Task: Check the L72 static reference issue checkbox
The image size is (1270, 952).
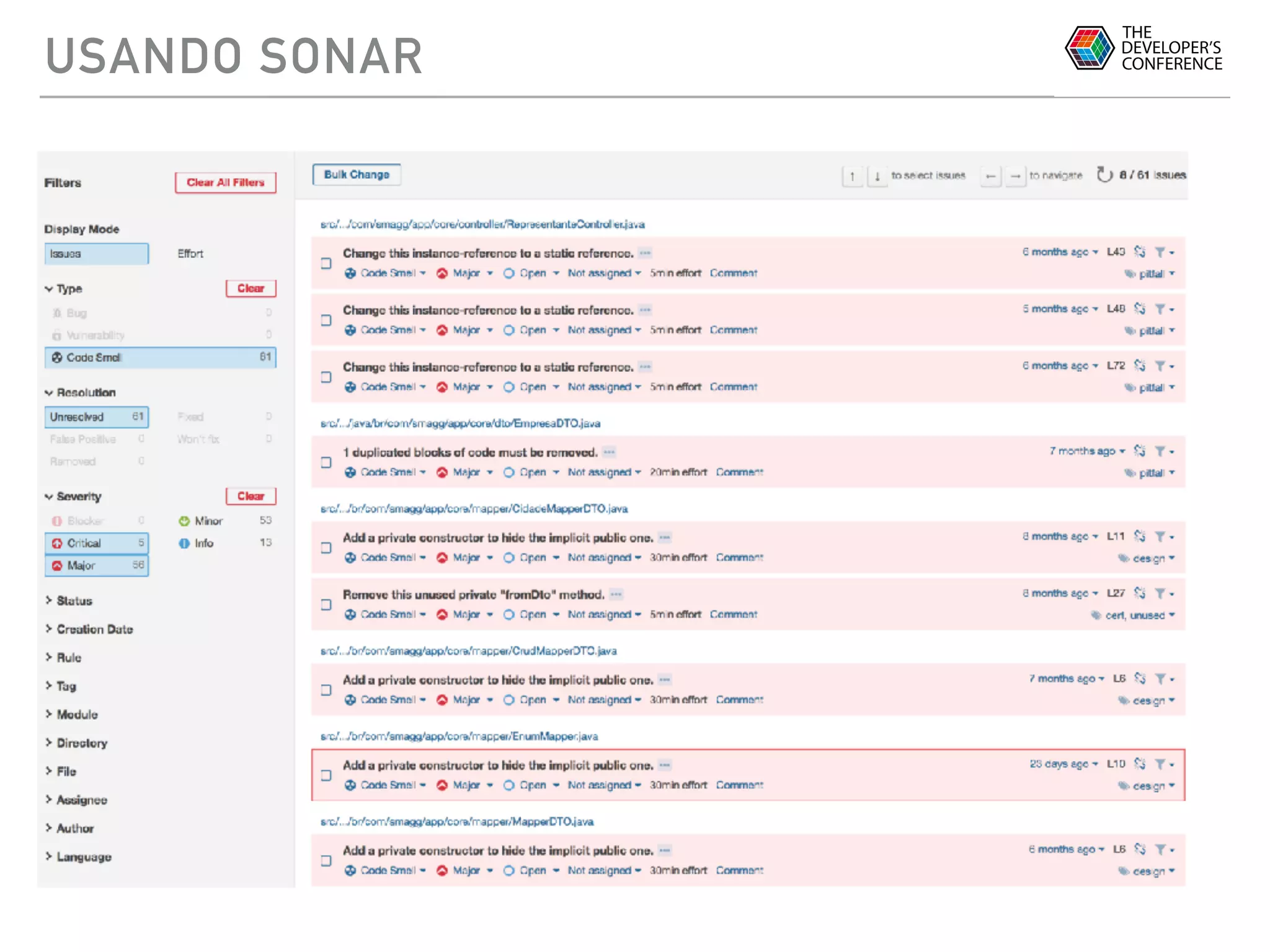Action: tap(326, 377)
